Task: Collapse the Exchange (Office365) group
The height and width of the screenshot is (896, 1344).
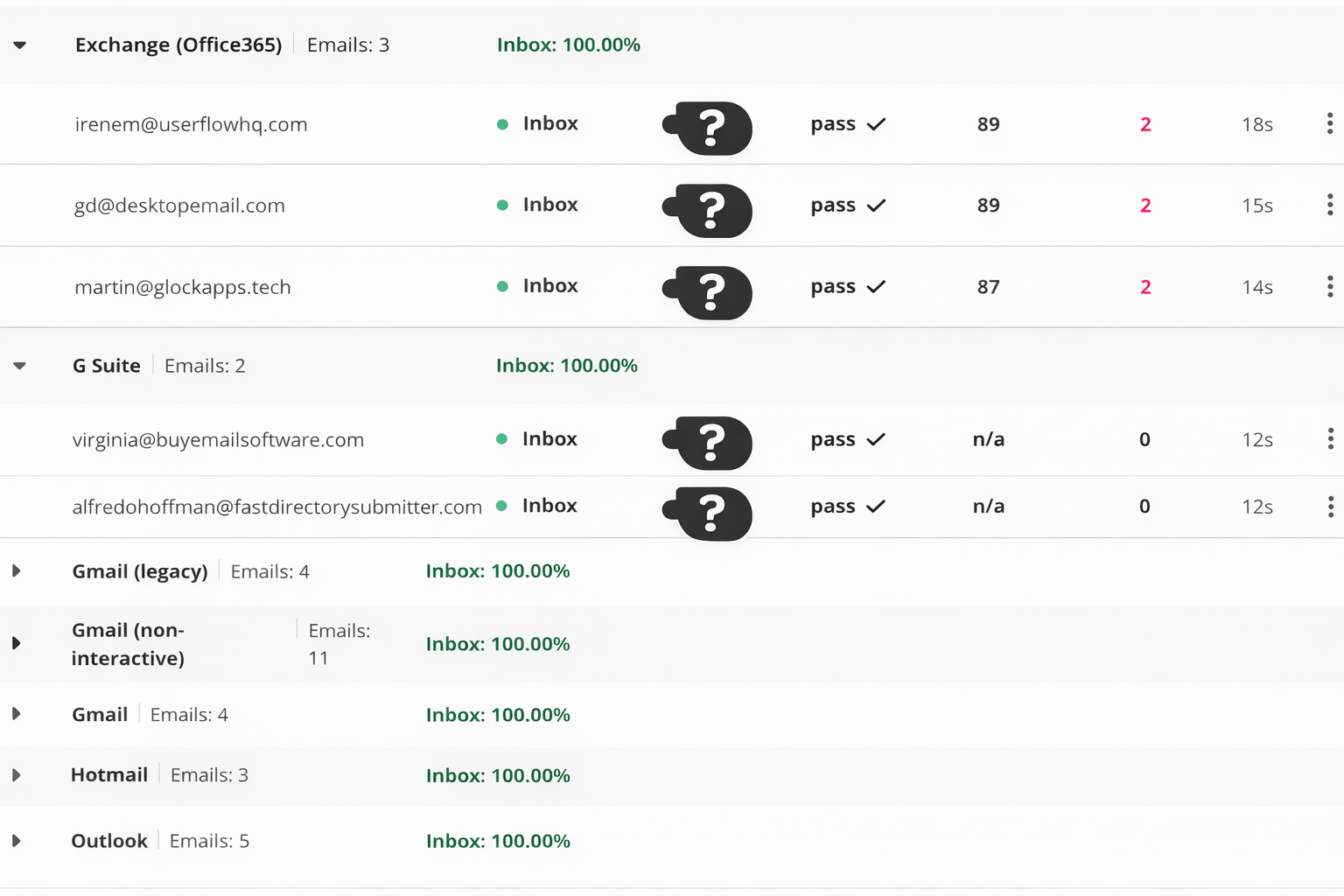Action: (20, 45)
